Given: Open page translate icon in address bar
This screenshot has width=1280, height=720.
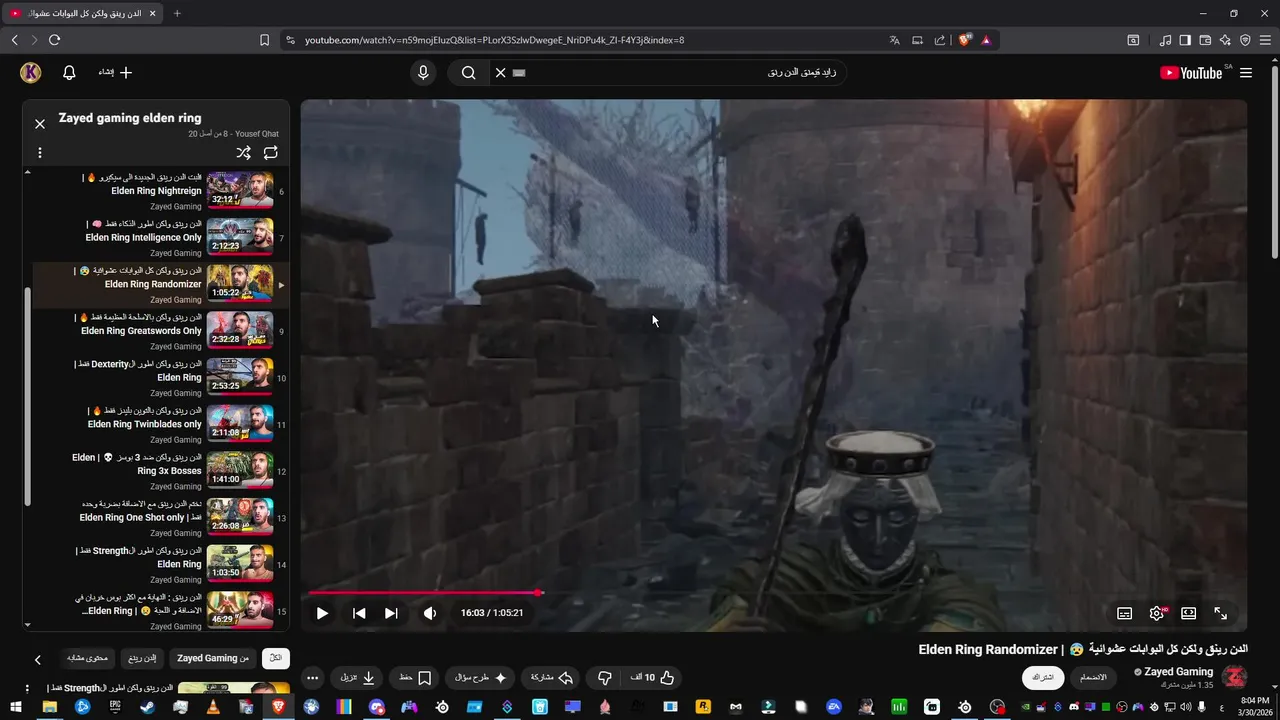Looking at the screenshot, I should (894, 40).
